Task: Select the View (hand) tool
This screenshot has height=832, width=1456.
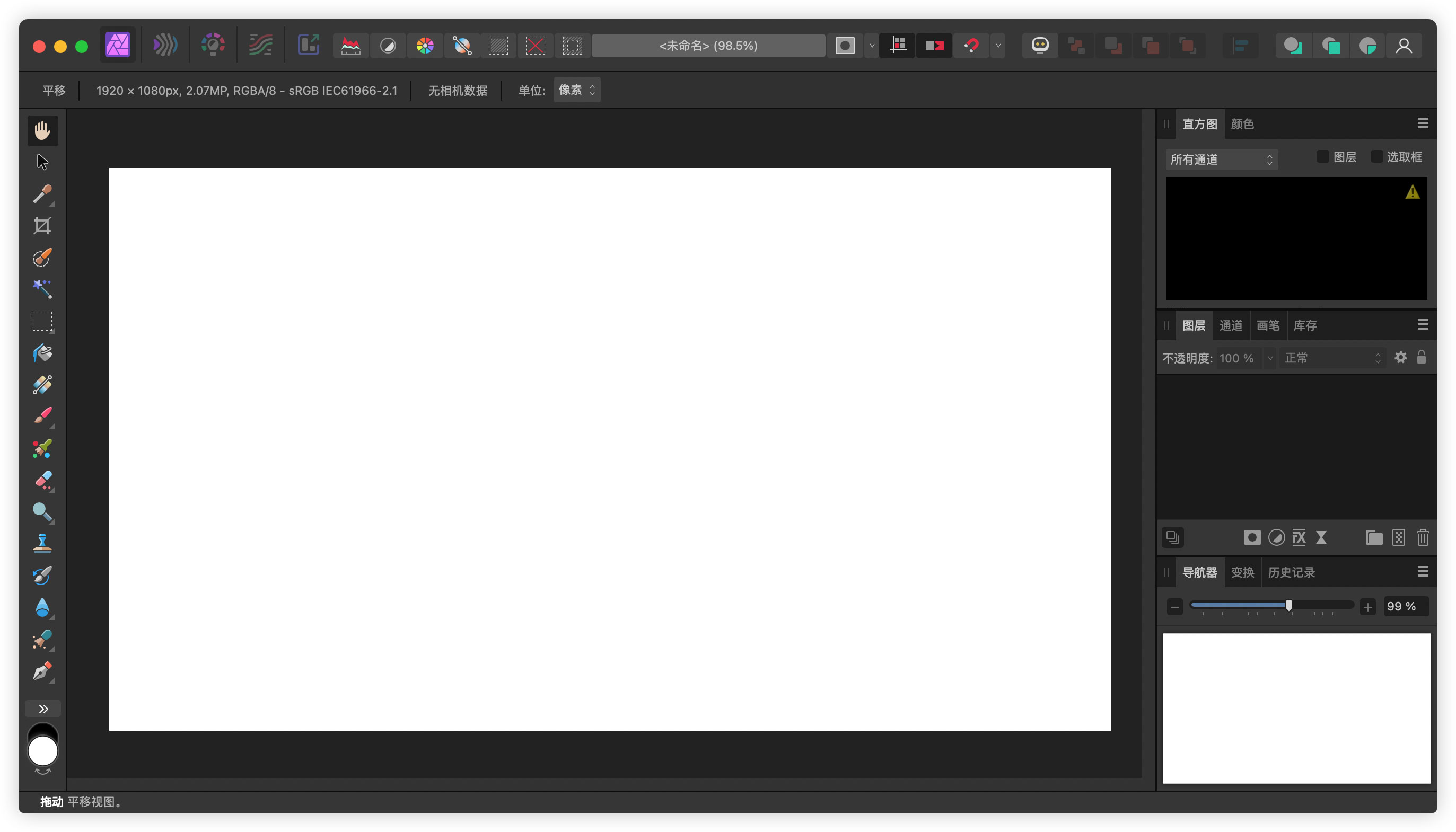Action: 42,131
